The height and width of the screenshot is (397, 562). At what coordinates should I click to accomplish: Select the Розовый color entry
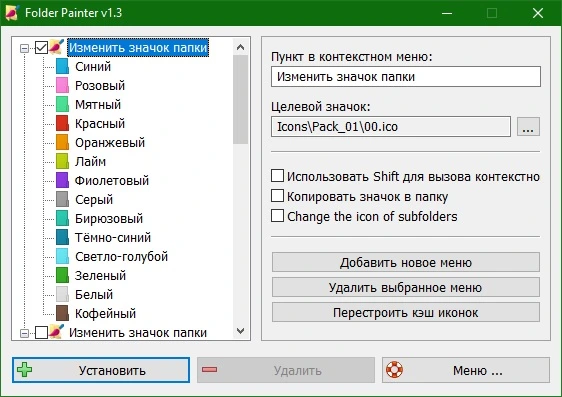point(100,86)
